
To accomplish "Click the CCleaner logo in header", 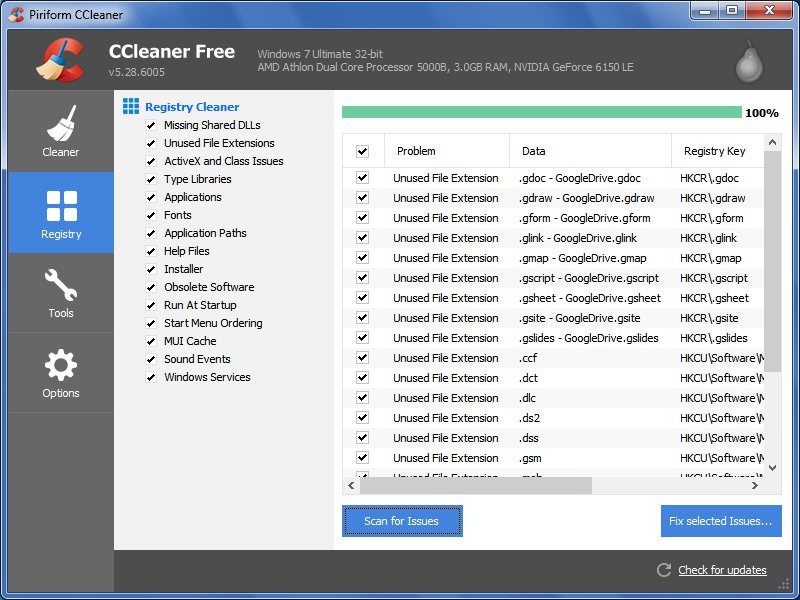I will coord(59,61).
